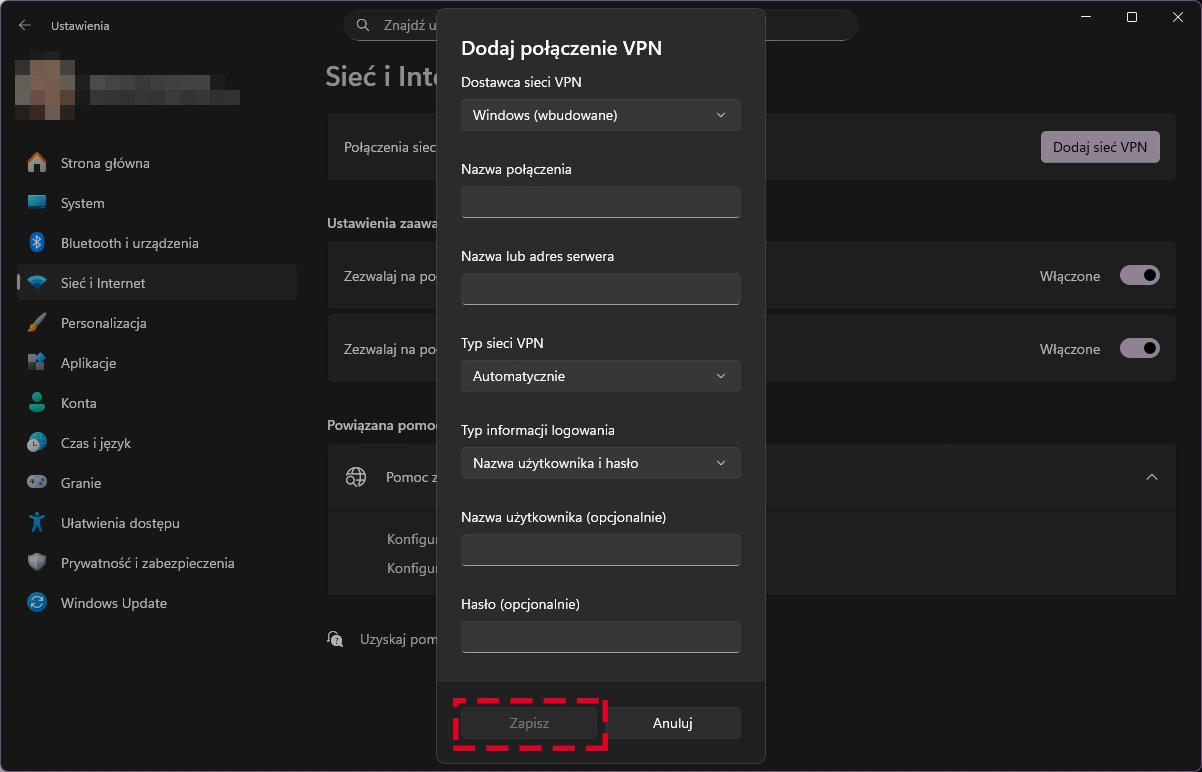Viewport: 1202px width, 772px height.
Task: Open the Konta settings section
Action: 78,403
